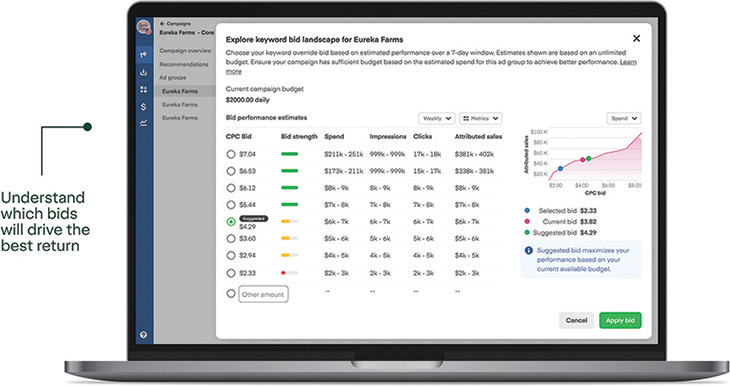Open Ad groups in side menu
730x387 pixels.
click(x=173, y=77)
